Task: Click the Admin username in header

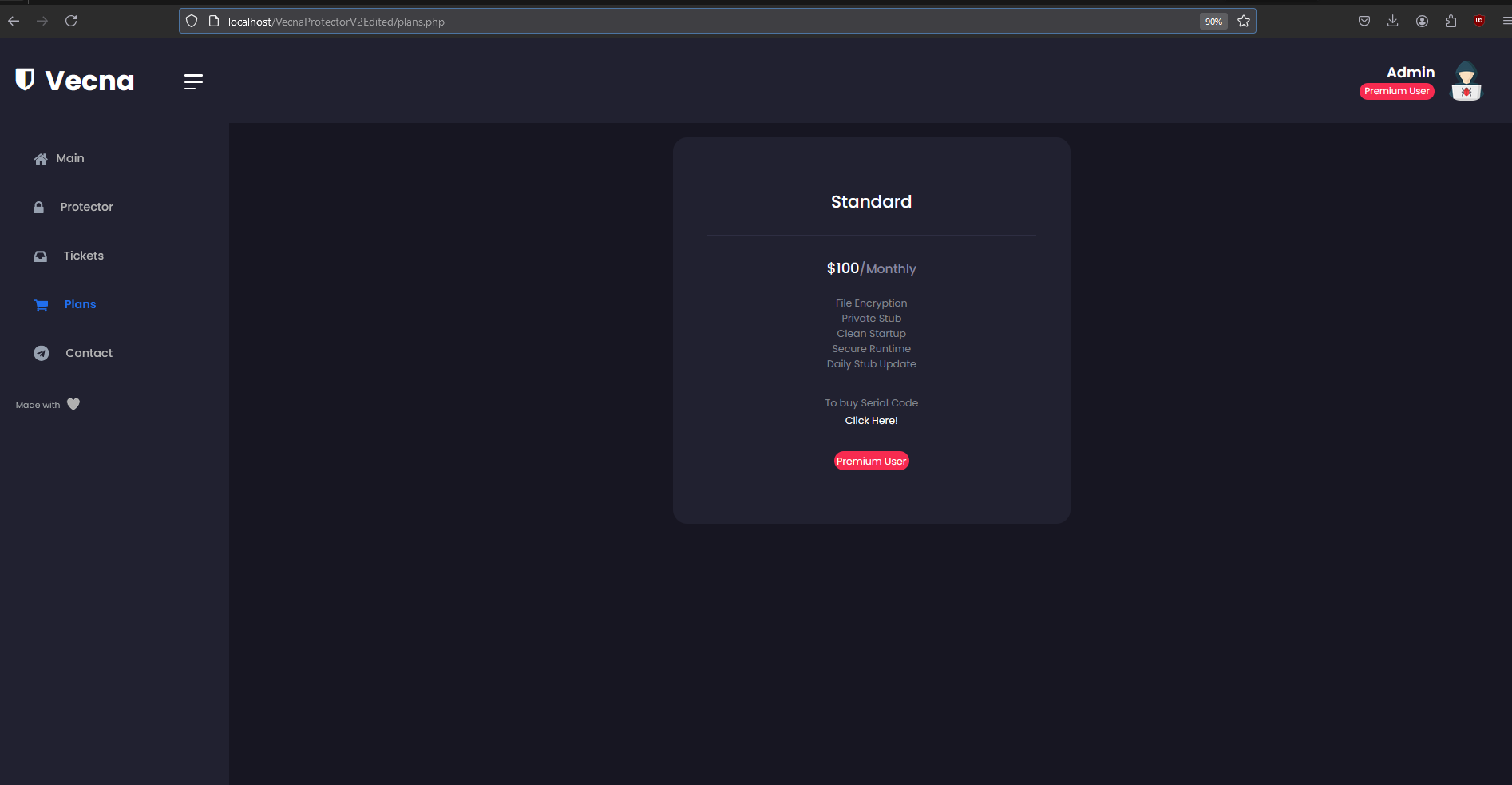Action: tap(1411, 72)
